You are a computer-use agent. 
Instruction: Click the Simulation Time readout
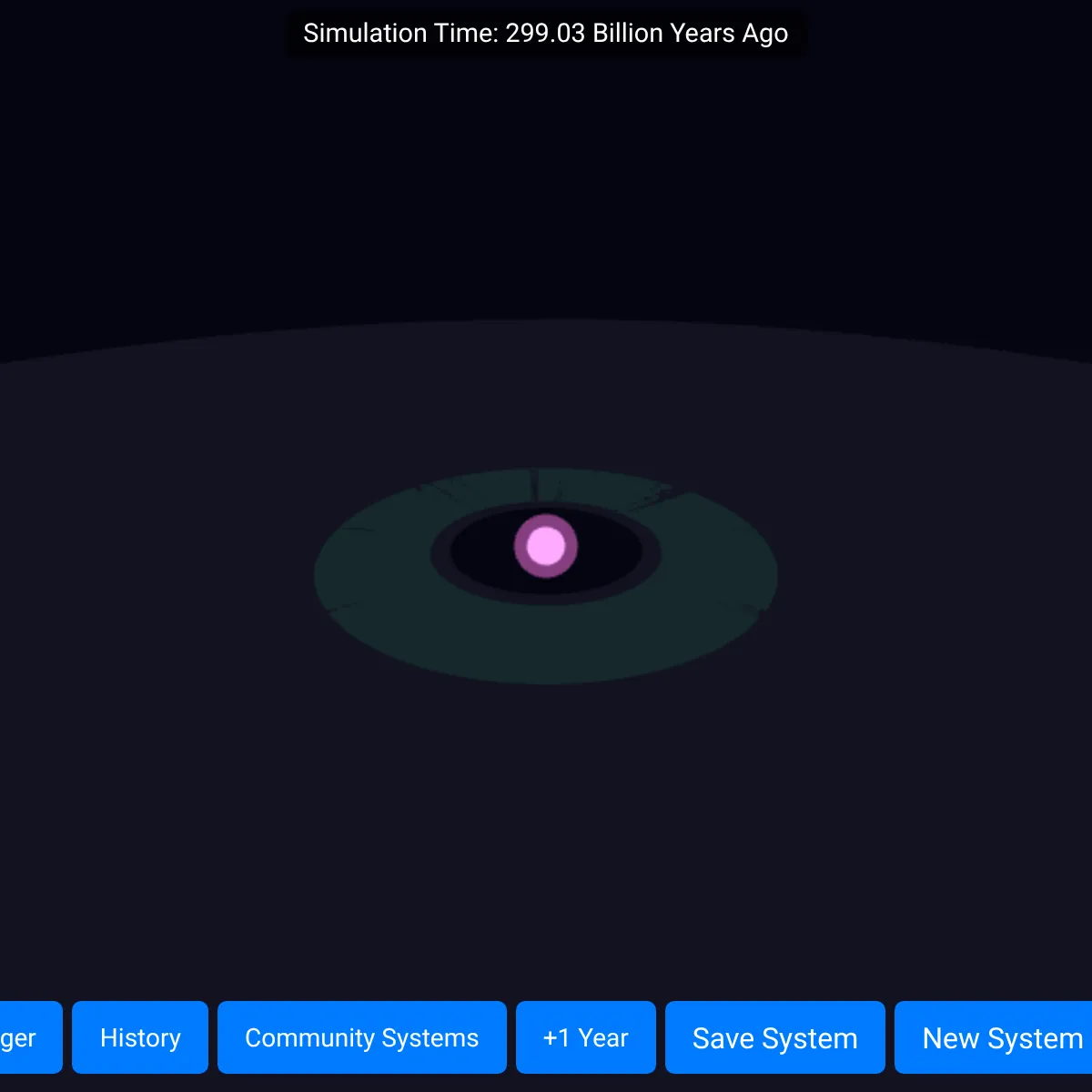(x=546, y=34)
